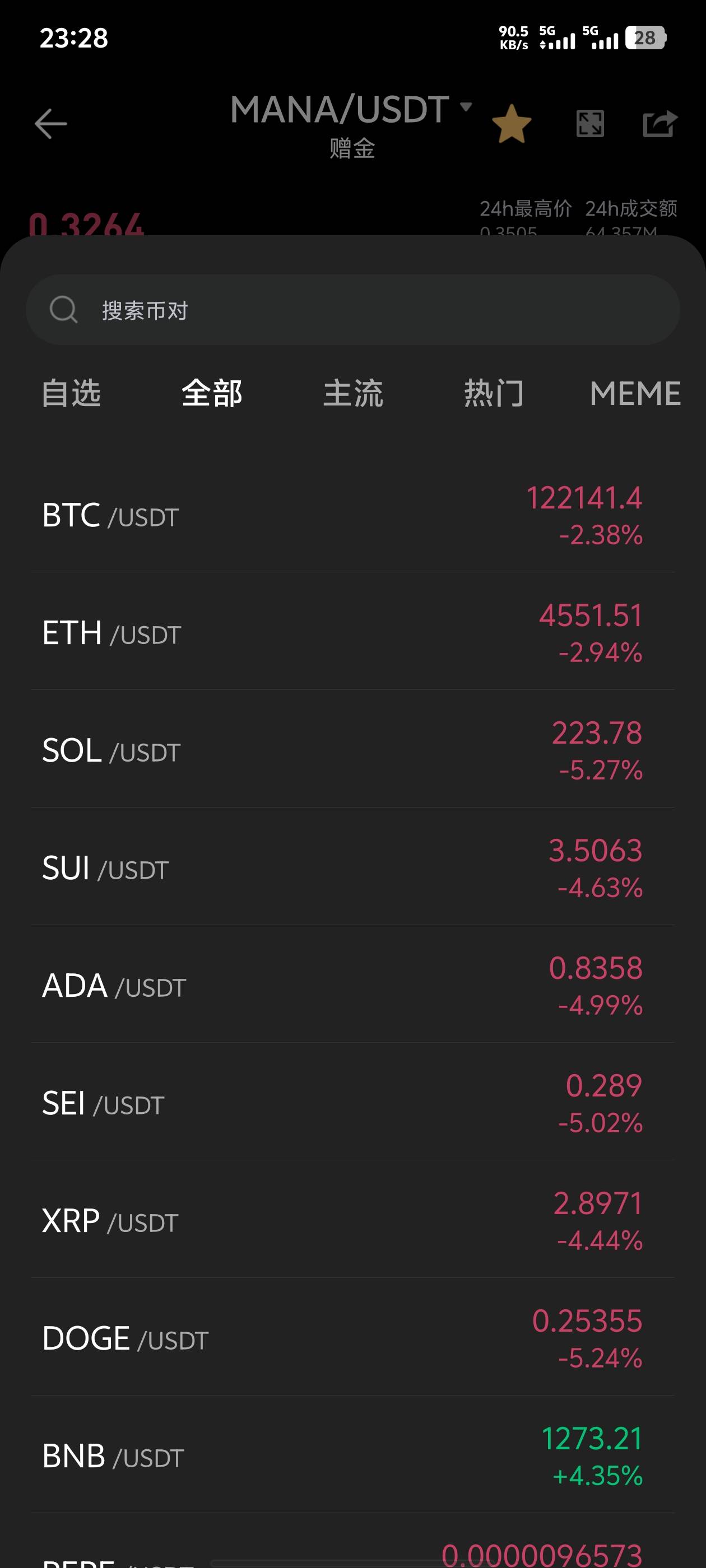Image resolution: width=706 pixels, height=1568 pixels.
Task: Focus the 搜索币对 search field
Action: [365, 310]
